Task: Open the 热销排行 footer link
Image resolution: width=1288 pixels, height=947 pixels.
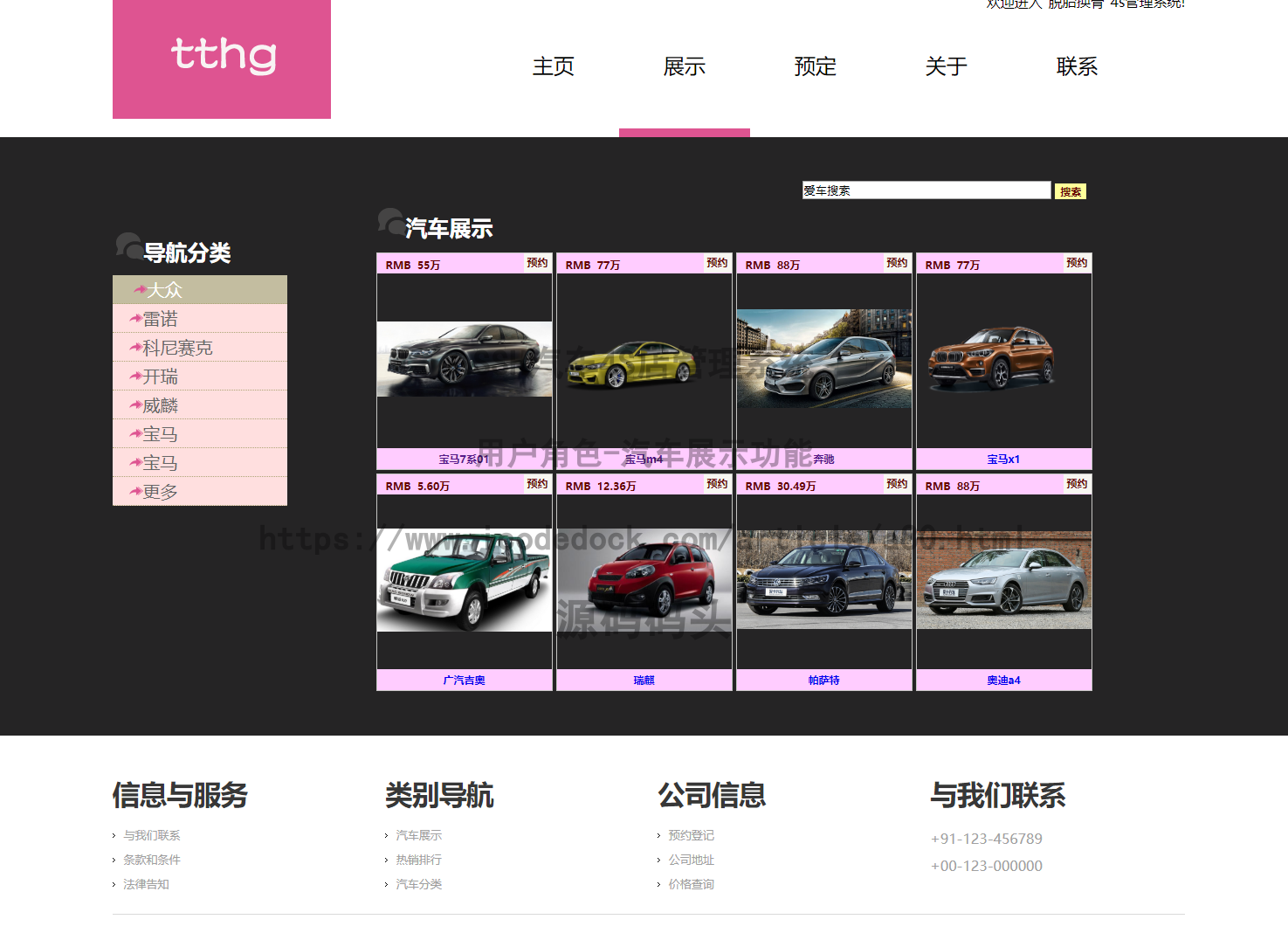Action: coord(417,860)
